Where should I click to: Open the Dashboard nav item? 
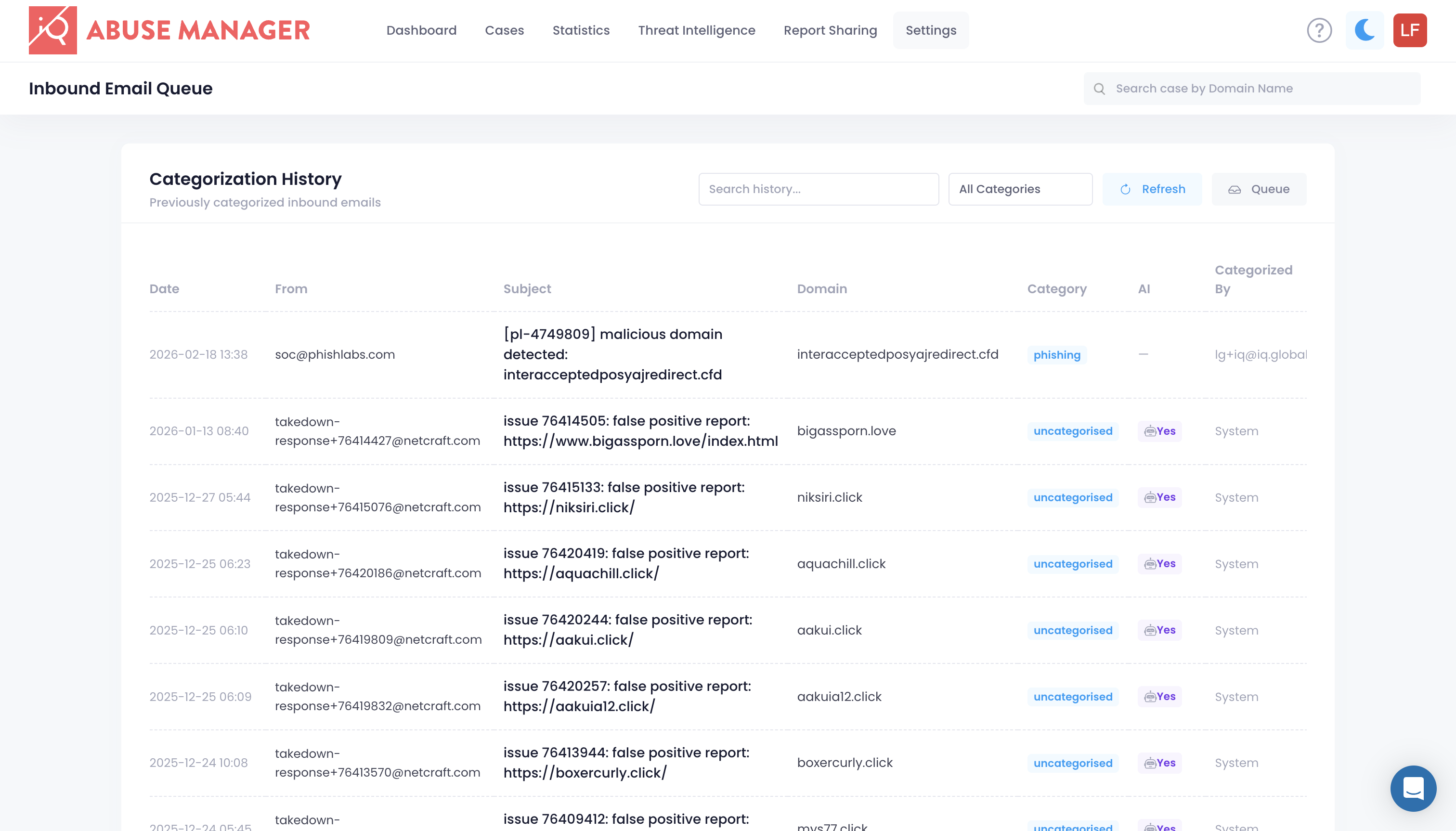[x=421, y=30]
